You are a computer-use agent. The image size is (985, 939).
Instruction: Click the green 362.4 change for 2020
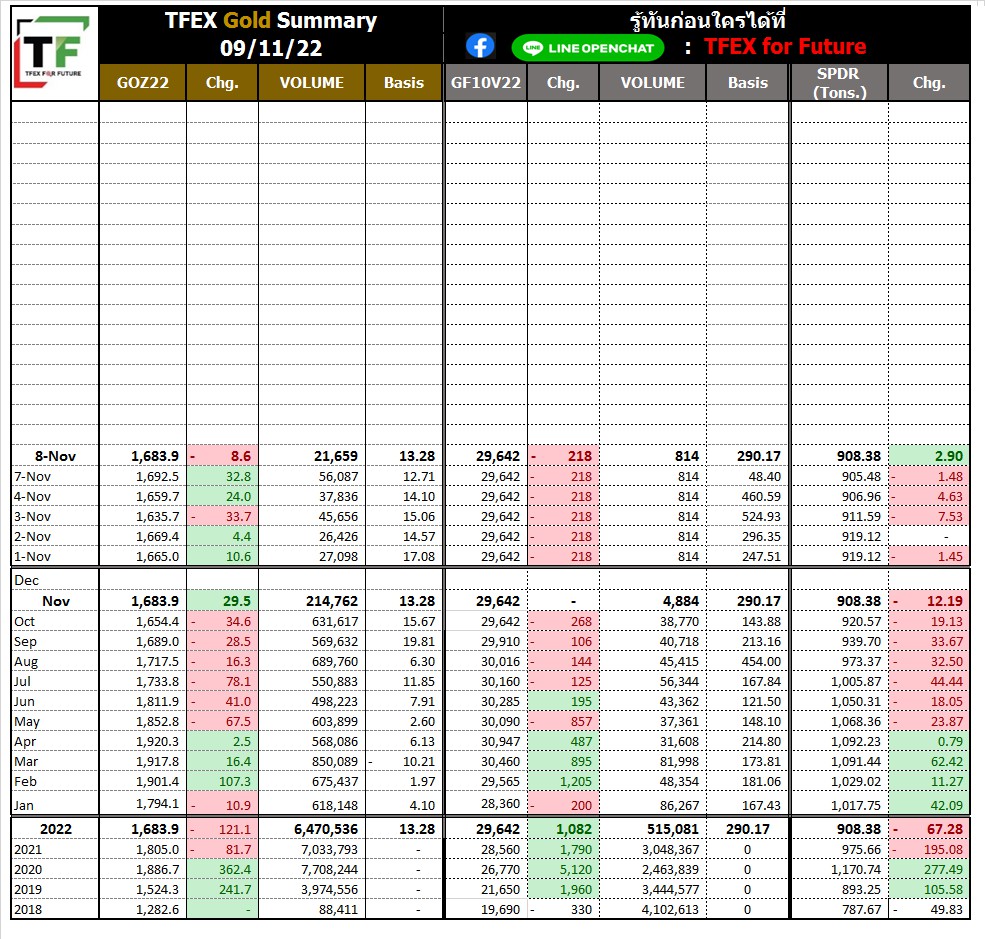222,869
